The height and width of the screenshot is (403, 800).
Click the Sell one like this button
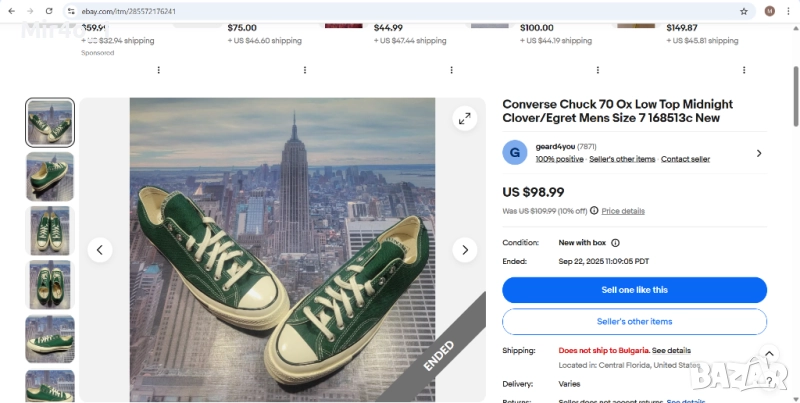634,290
